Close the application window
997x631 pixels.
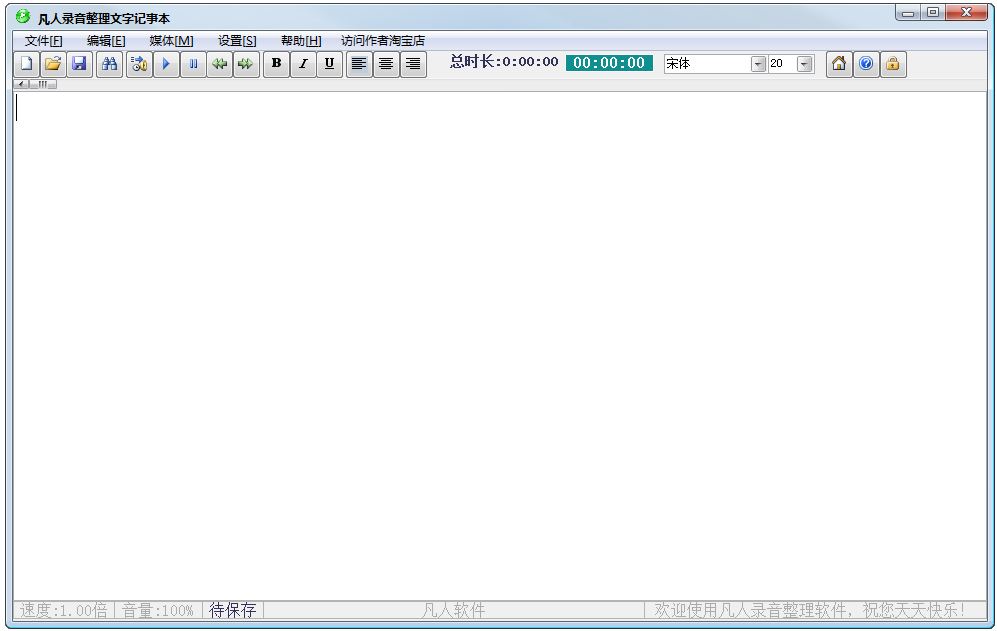pyautogui.click(x=966, y=13)
